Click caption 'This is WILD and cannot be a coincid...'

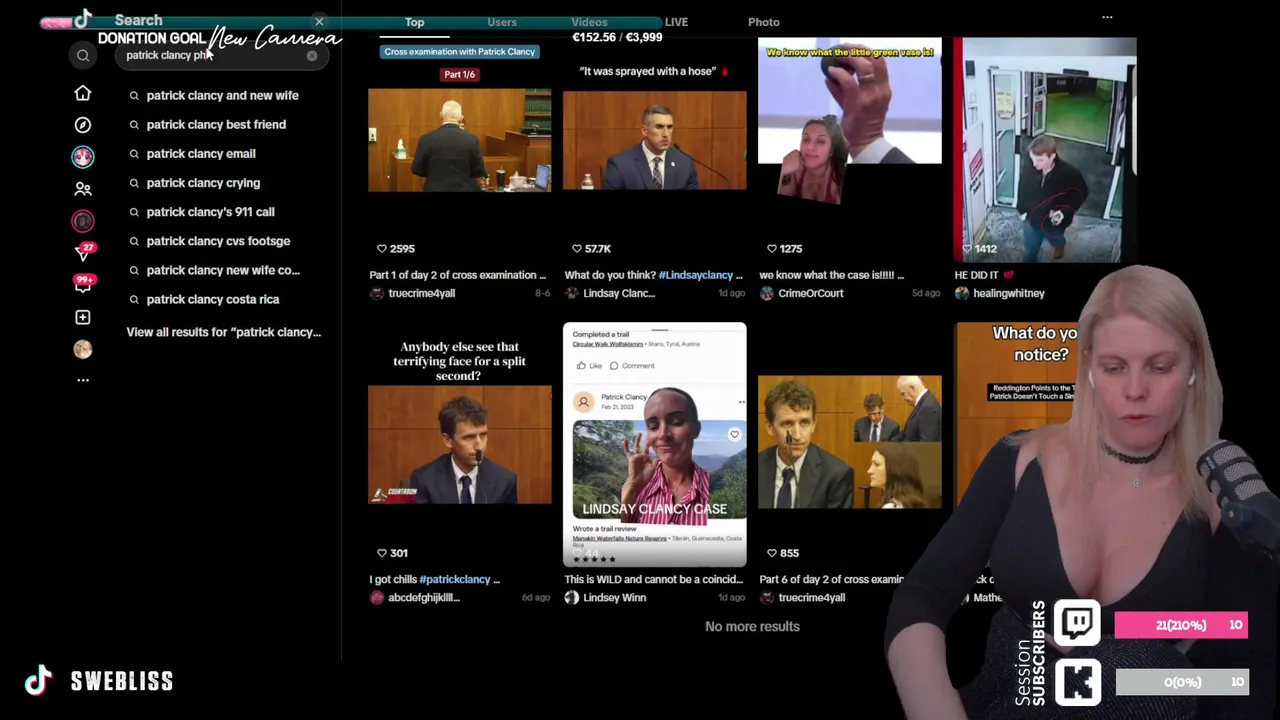[x=654, y=579]
